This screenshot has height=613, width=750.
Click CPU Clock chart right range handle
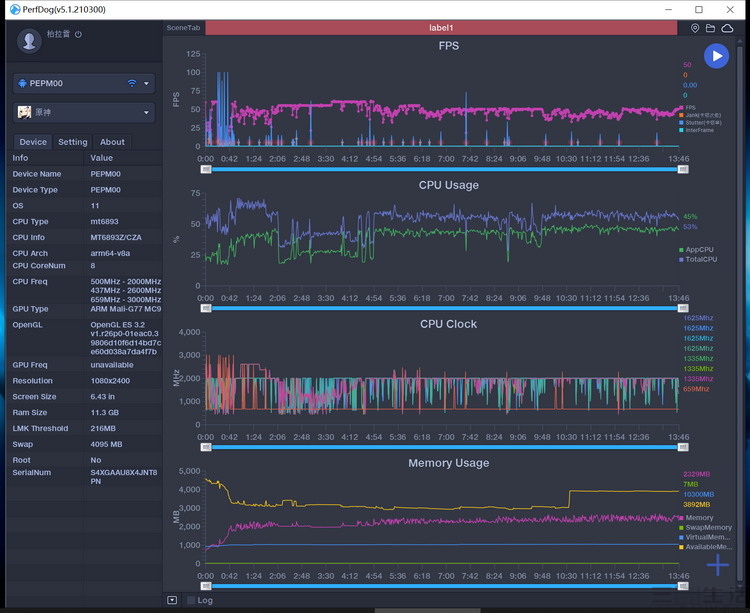point(683,447)
